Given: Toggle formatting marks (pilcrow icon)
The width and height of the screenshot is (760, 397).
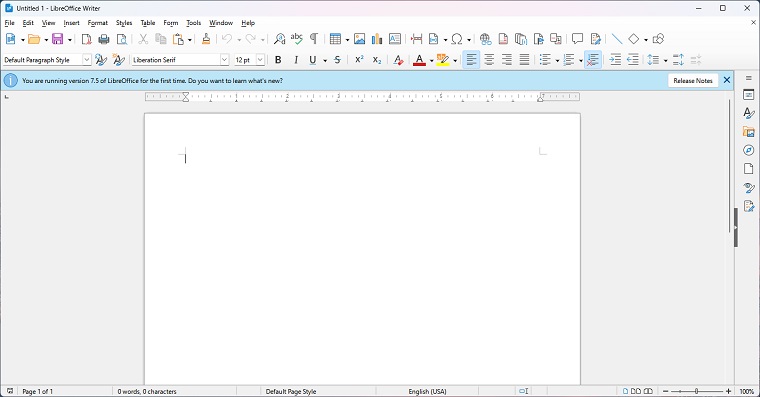Looking at the screenshot, I should click(314, 39).
